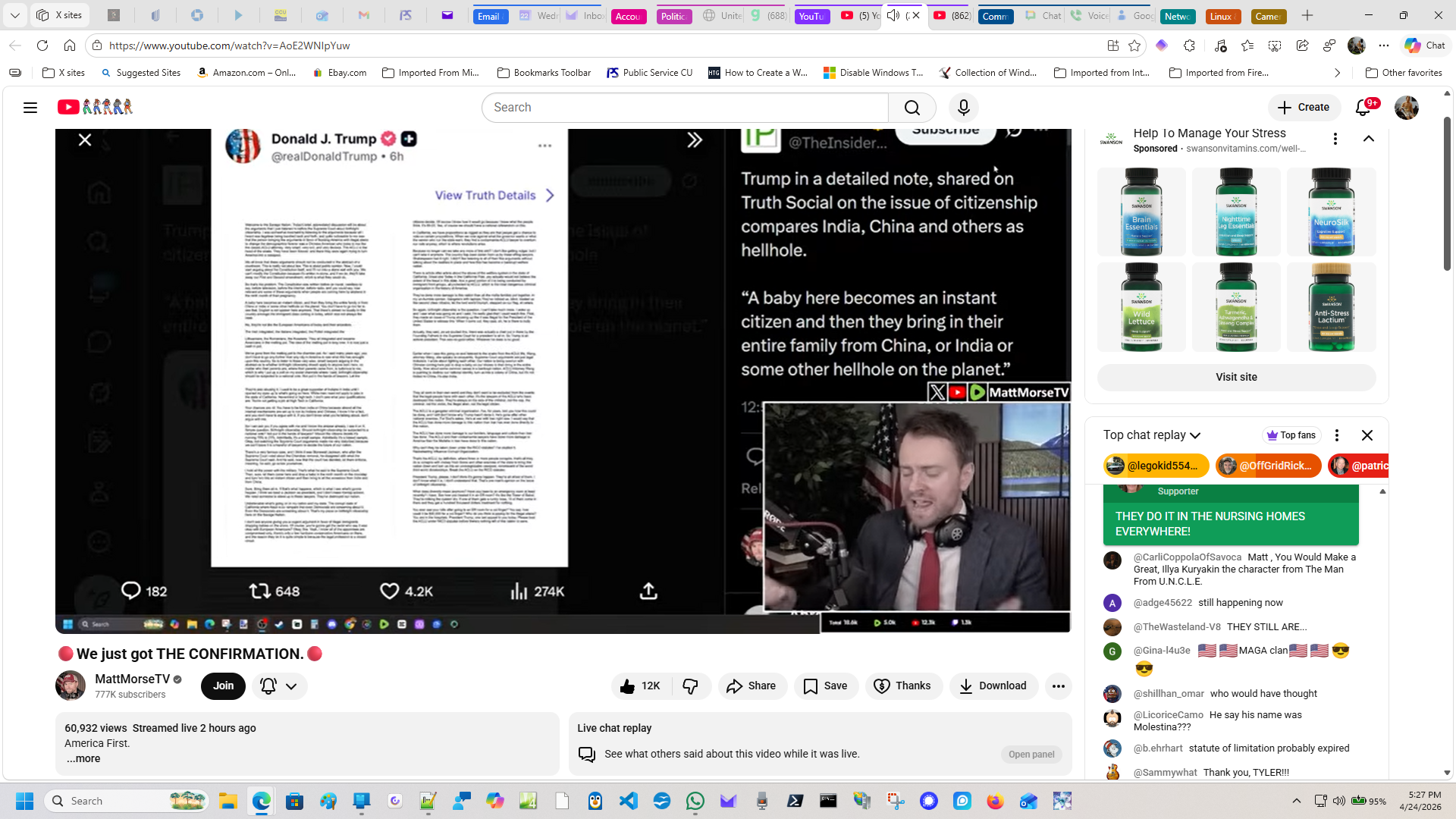Dislike the video with thumbs down

(x=690, y=686)
